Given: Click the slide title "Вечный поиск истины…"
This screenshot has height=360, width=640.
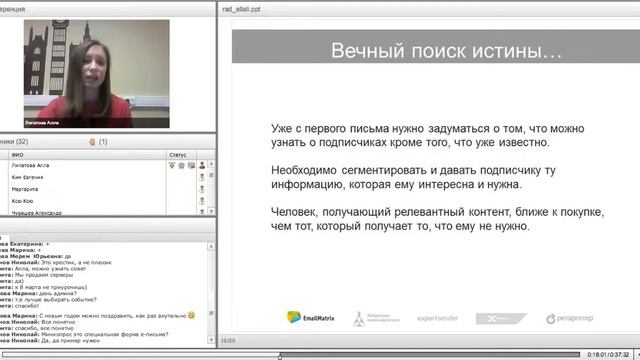Looking at the screenshot, I should (x=446, y=51).
